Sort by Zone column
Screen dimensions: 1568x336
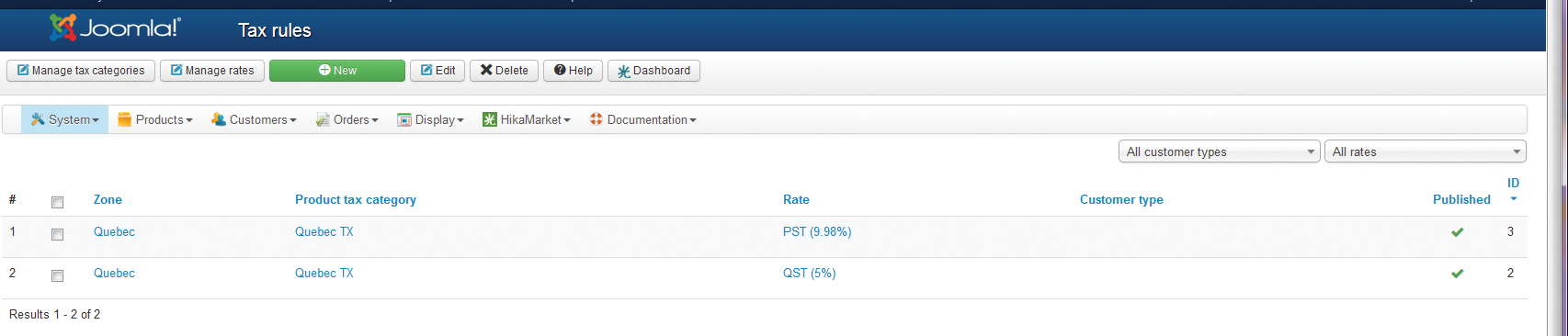point(108,199)
